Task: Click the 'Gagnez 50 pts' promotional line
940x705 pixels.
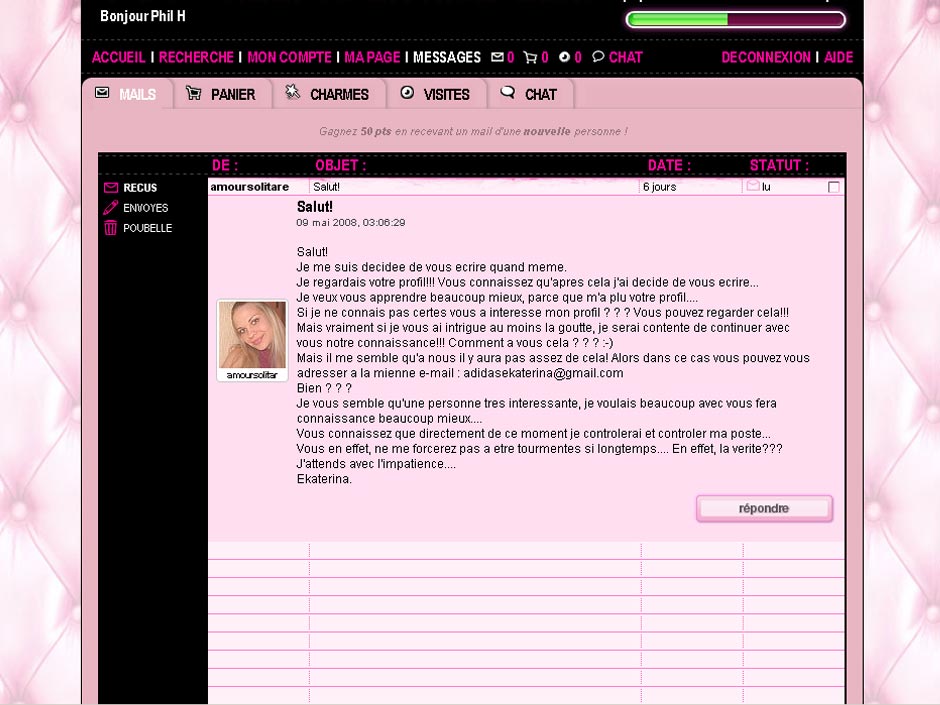Action: pos(474,131)
